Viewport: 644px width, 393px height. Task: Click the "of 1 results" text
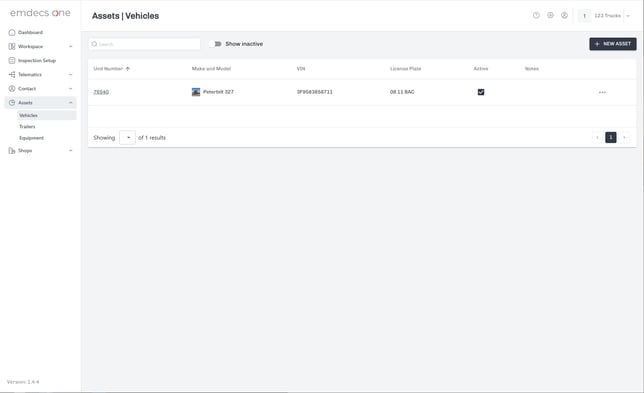(152, 138)
